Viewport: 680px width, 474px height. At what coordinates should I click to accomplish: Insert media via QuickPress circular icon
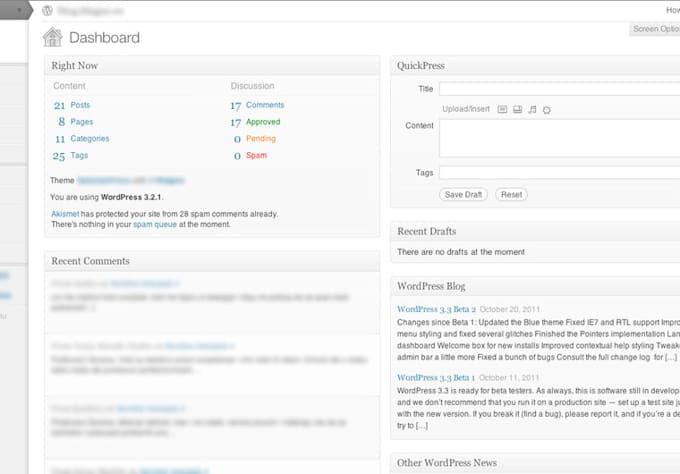click(547, 110)
